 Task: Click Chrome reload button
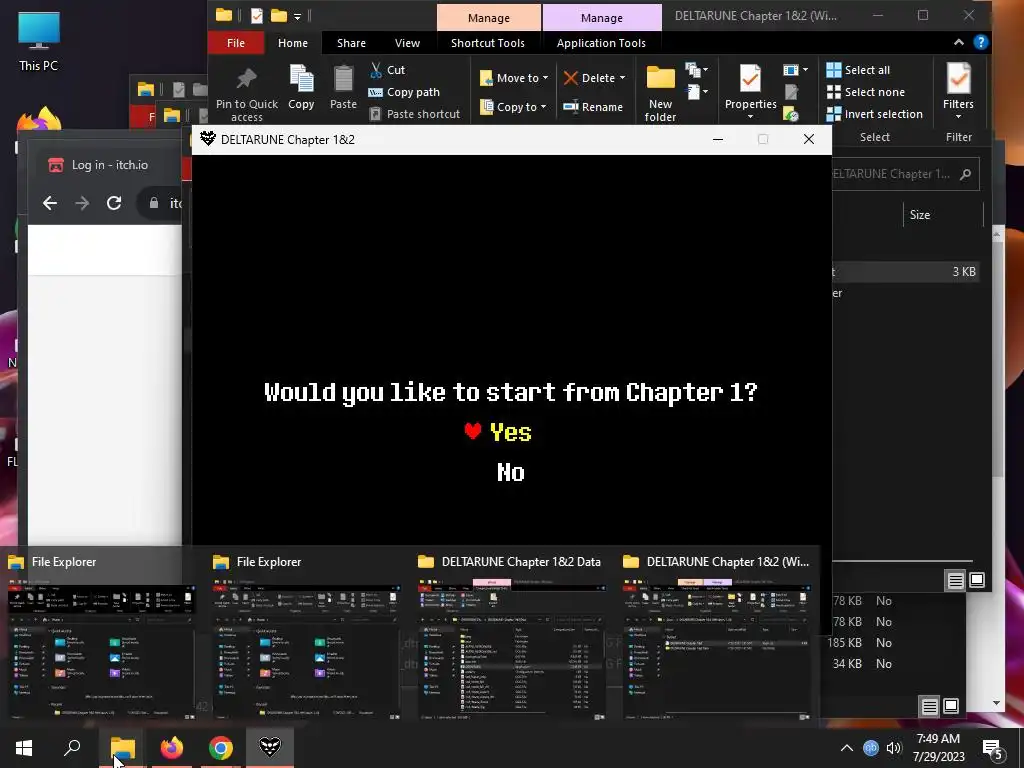[x=114, y=203]
